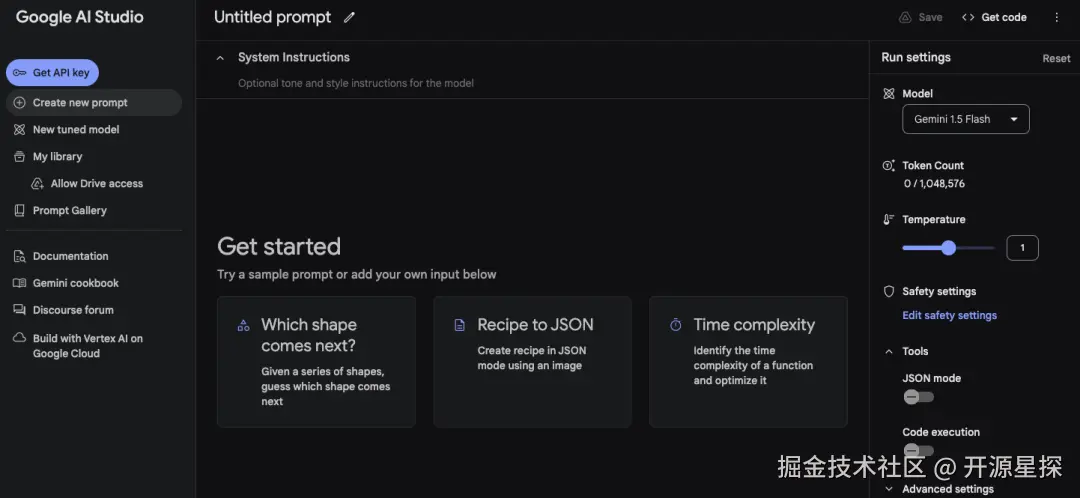Click the Prompt Gallery sidebar icon
This screenshot has height=498, width=1080.
[20, 211]
